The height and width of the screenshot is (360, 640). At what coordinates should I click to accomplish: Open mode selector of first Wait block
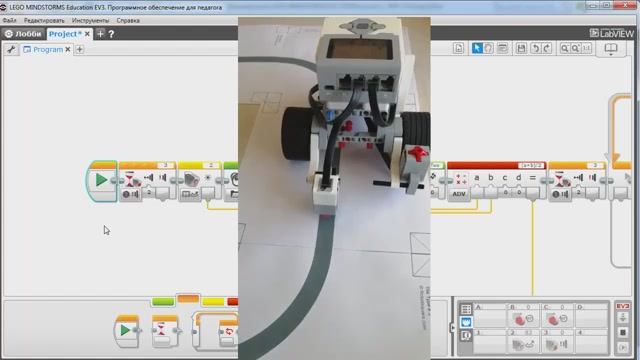pos(131,195)
